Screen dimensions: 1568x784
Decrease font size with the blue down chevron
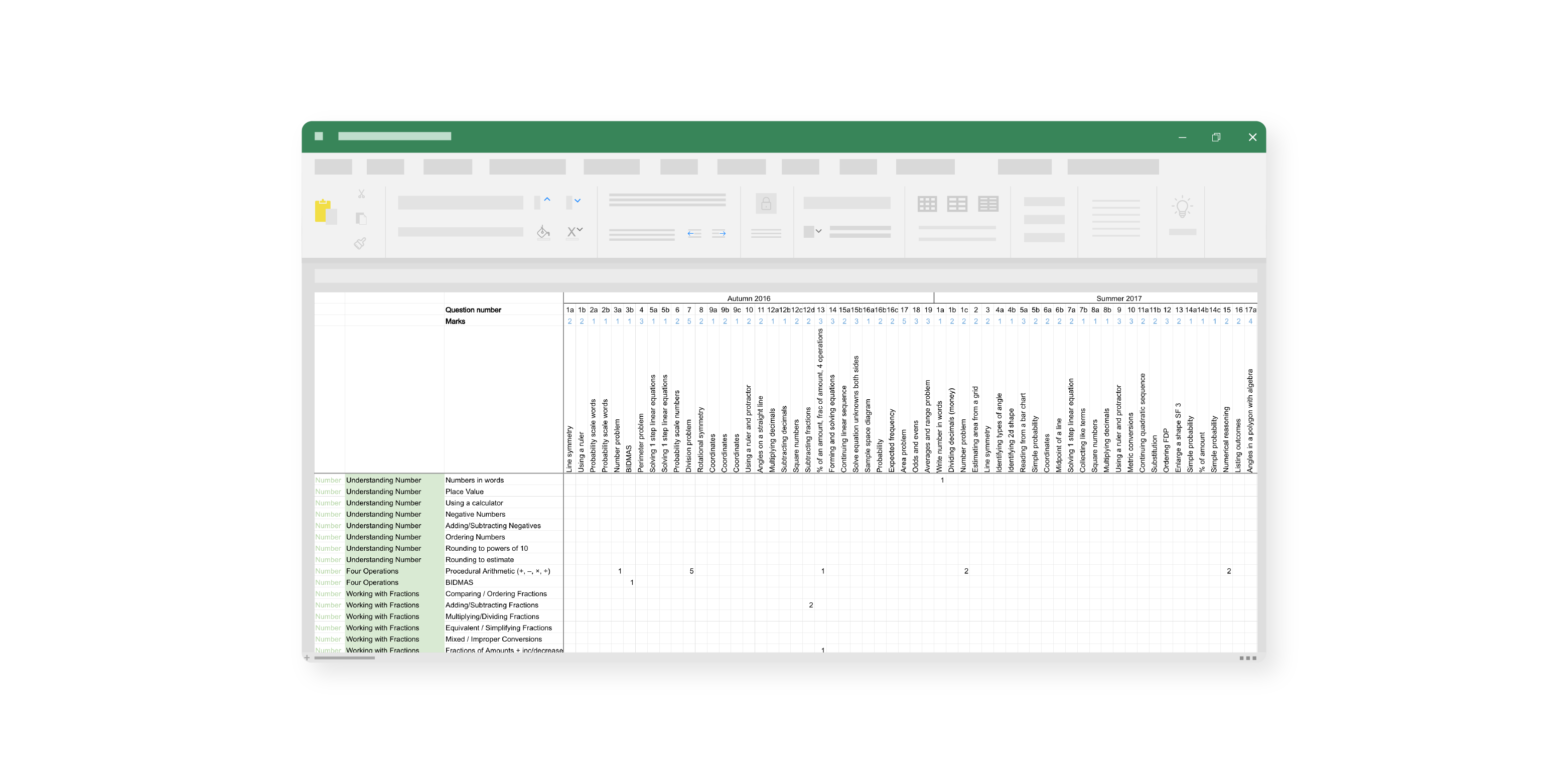[x=577, y=200]
